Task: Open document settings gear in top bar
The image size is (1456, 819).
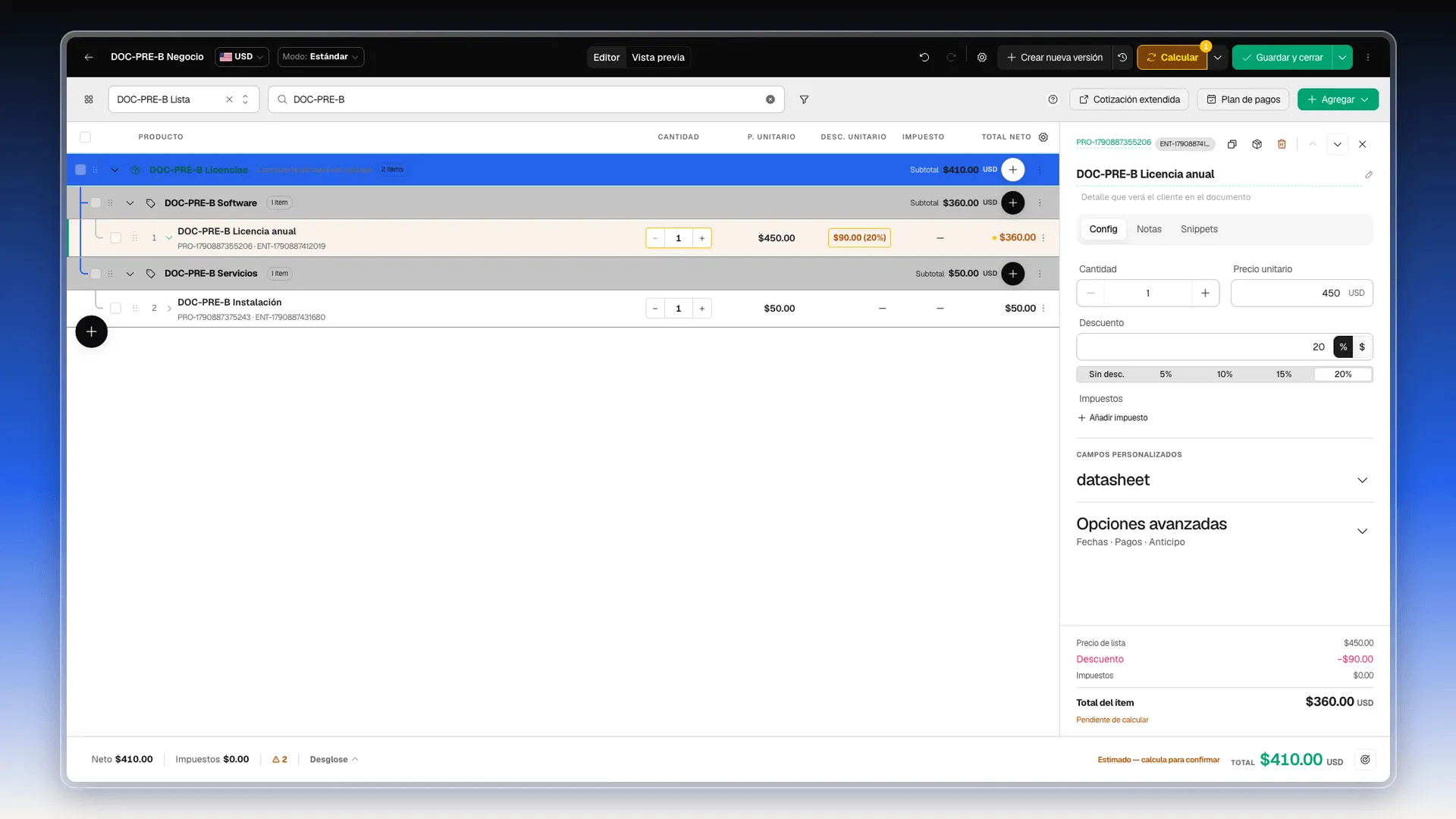Action: click(x=982, y=57)
